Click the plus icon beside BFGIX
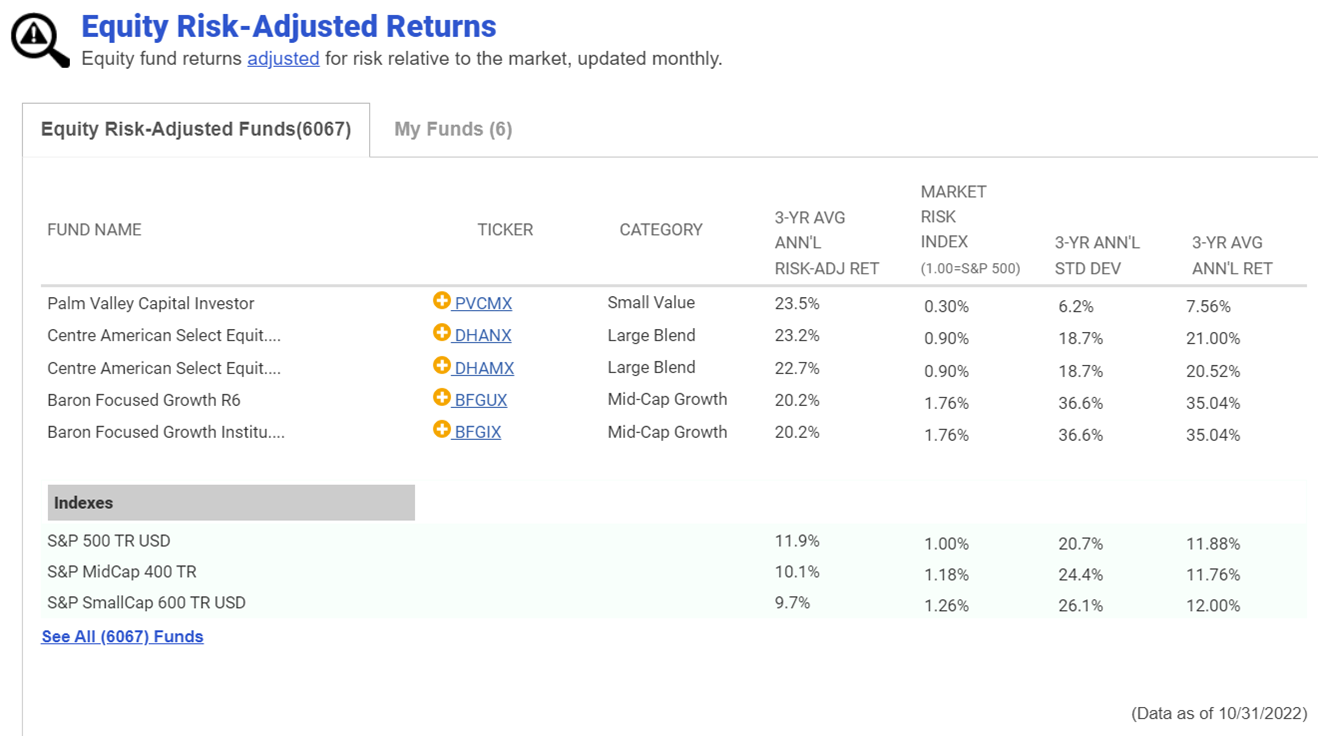1318x736 pixels. pos(441,430)
